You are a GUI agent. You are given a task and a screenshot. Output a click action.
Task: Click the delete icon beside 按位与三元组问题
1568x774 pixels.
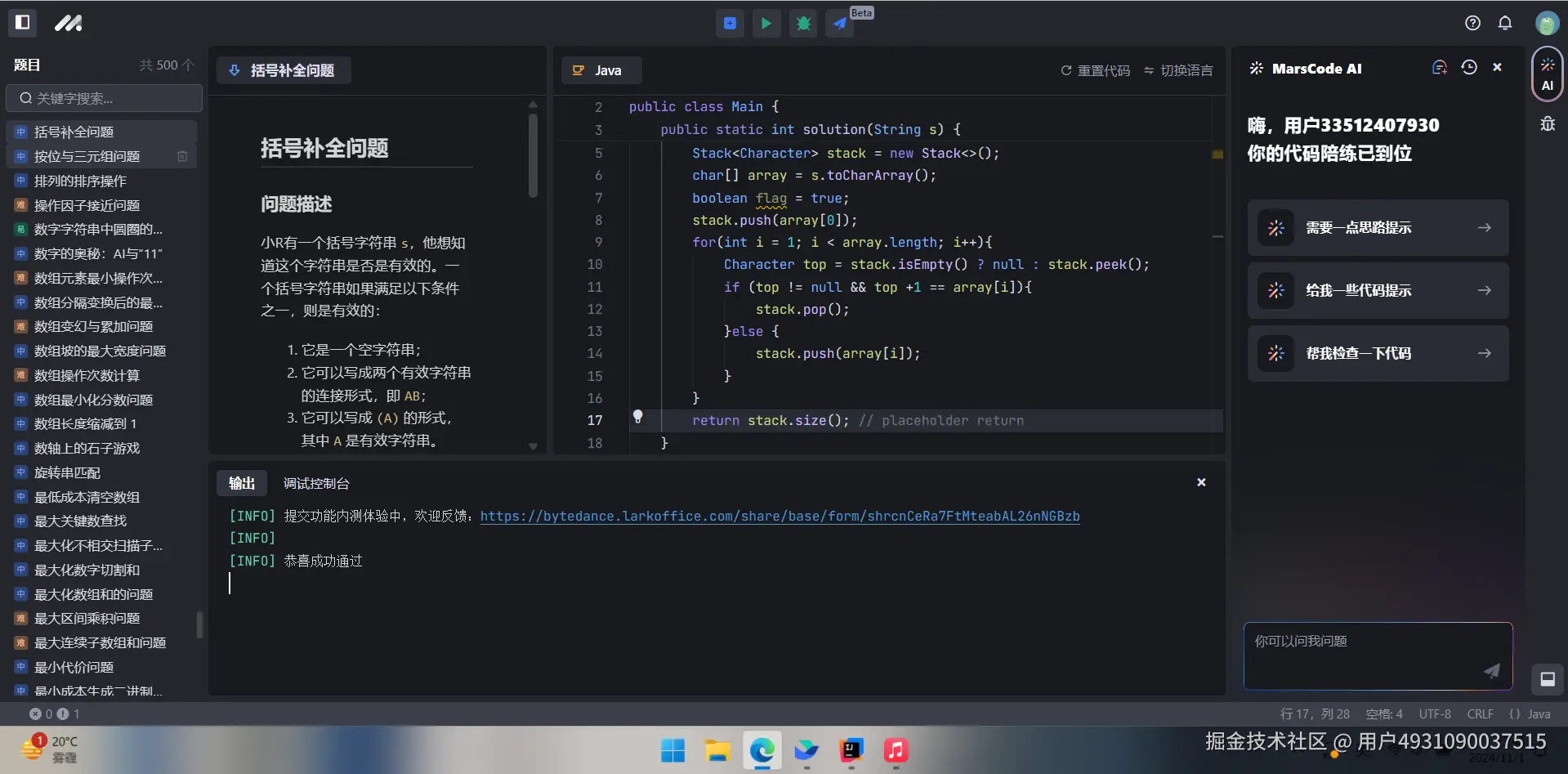[182, 156]
